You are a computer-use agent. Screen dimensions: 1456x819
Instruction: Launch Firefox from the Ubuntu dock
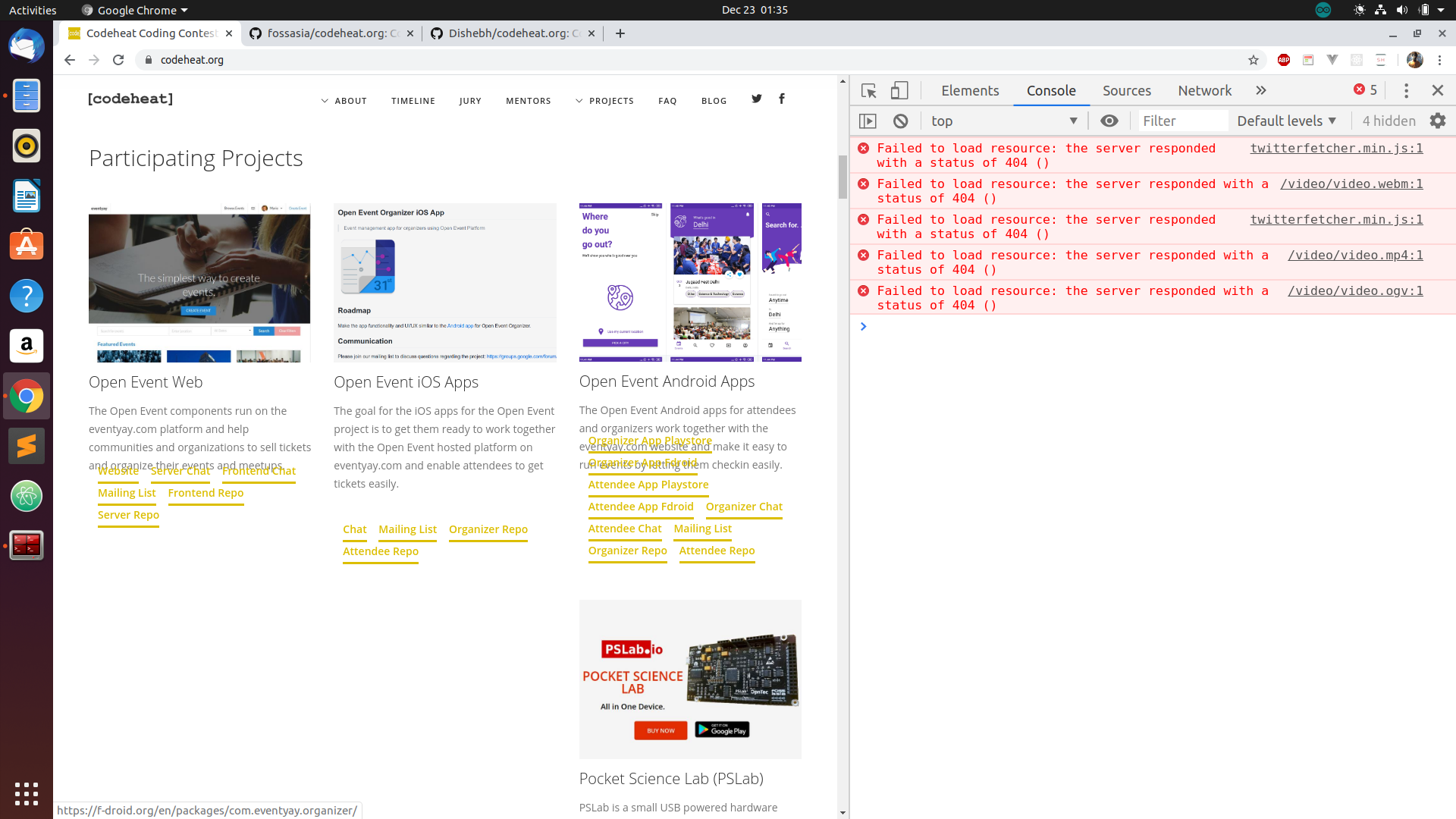pos(27,45)
